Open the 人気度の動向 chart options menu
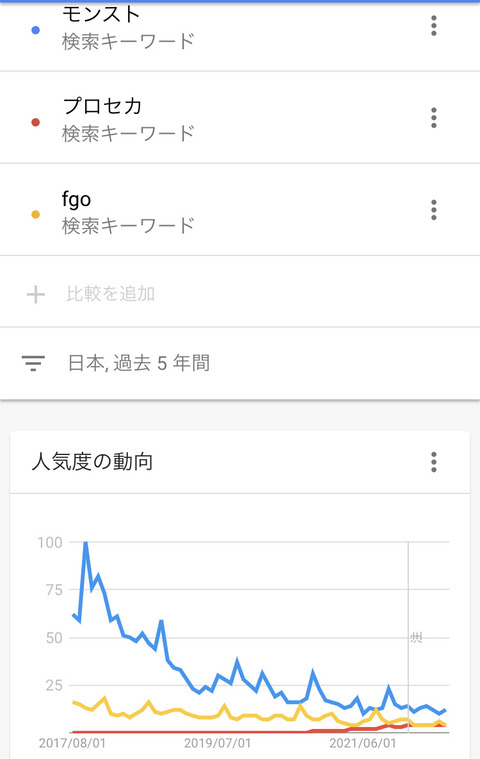 pyautogui.click(x=434, y=462)
